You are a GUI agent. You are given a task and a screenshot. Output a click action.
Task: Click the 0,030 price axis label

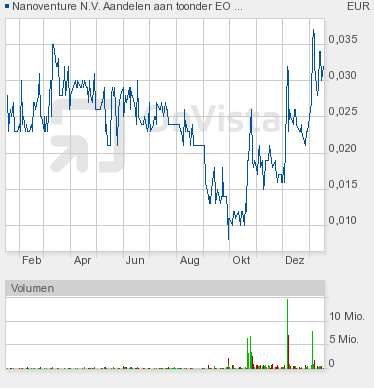point(343,75)
